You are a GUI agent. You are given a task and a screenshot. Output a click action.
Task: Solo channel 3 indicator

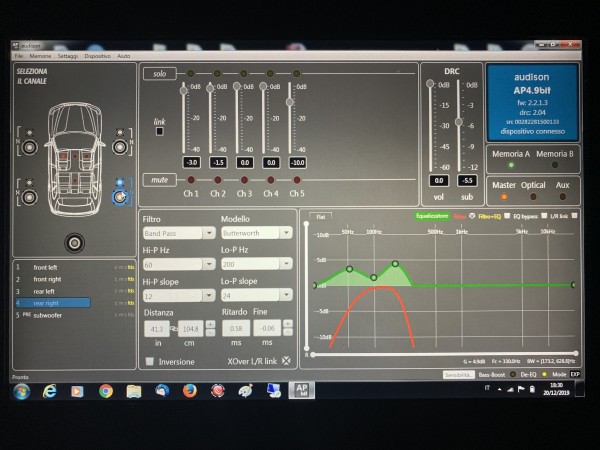tap(243, 73)
